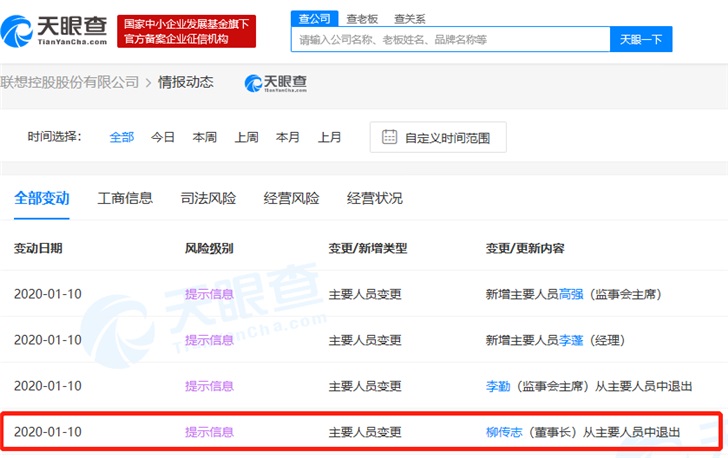728x458 pixels.
Task: Click the 时间选择 label
Action: [x=54, y=137]
